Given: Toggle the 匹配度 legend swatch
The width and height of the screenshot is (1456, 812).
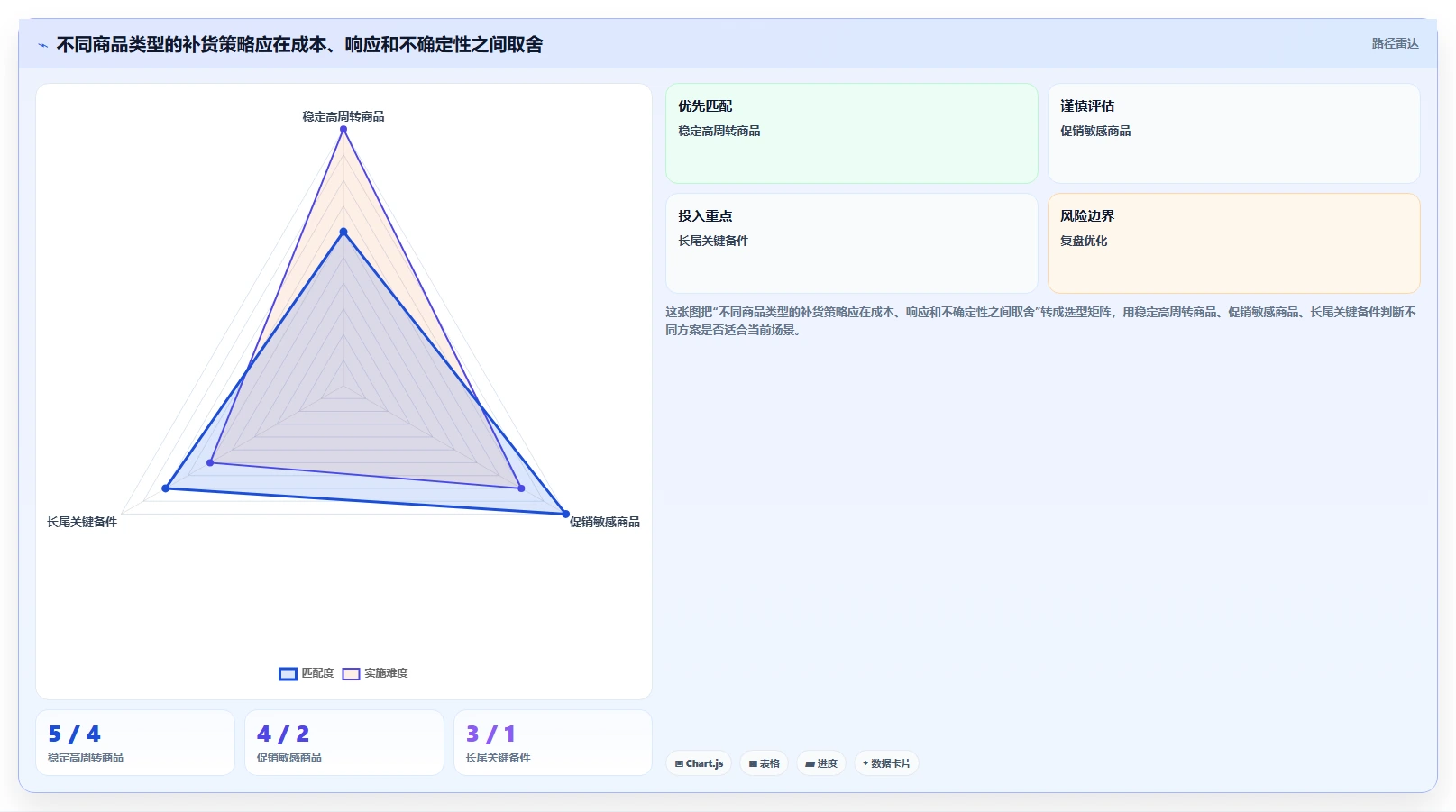Looking at the screenshot, I should point(288,674).
